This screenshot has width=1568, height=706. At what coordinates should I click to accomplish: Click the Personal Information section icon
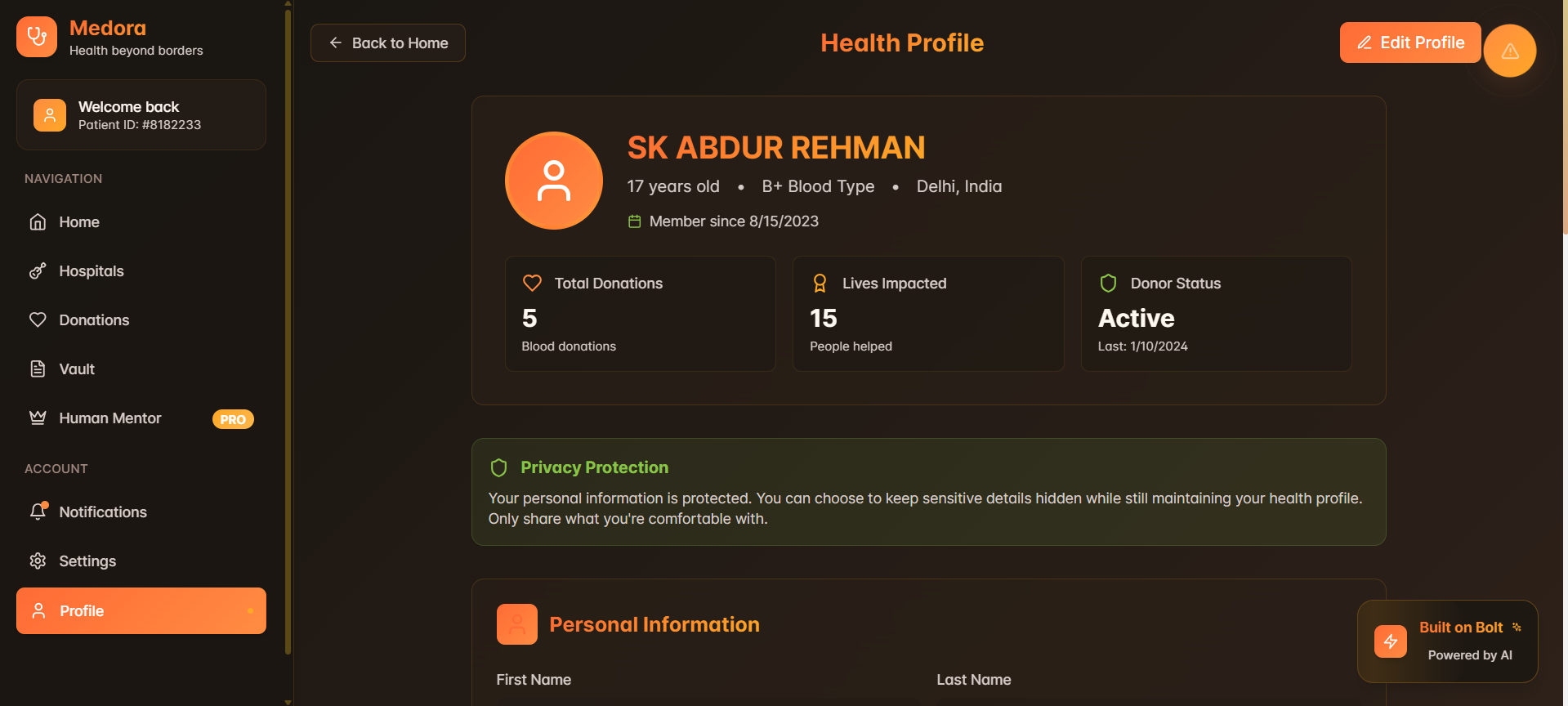tap(517, 624)
